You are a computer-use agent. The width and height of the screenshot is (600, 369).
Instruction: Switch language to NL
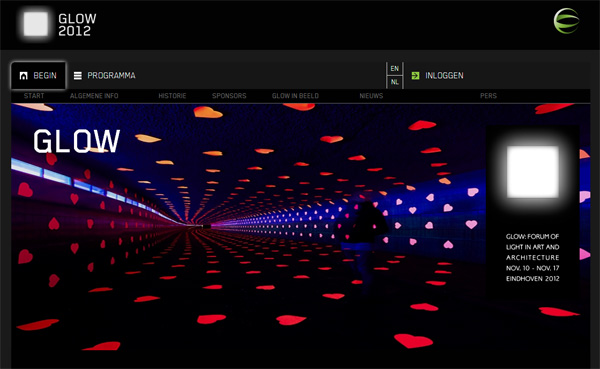tap(395, 82)
